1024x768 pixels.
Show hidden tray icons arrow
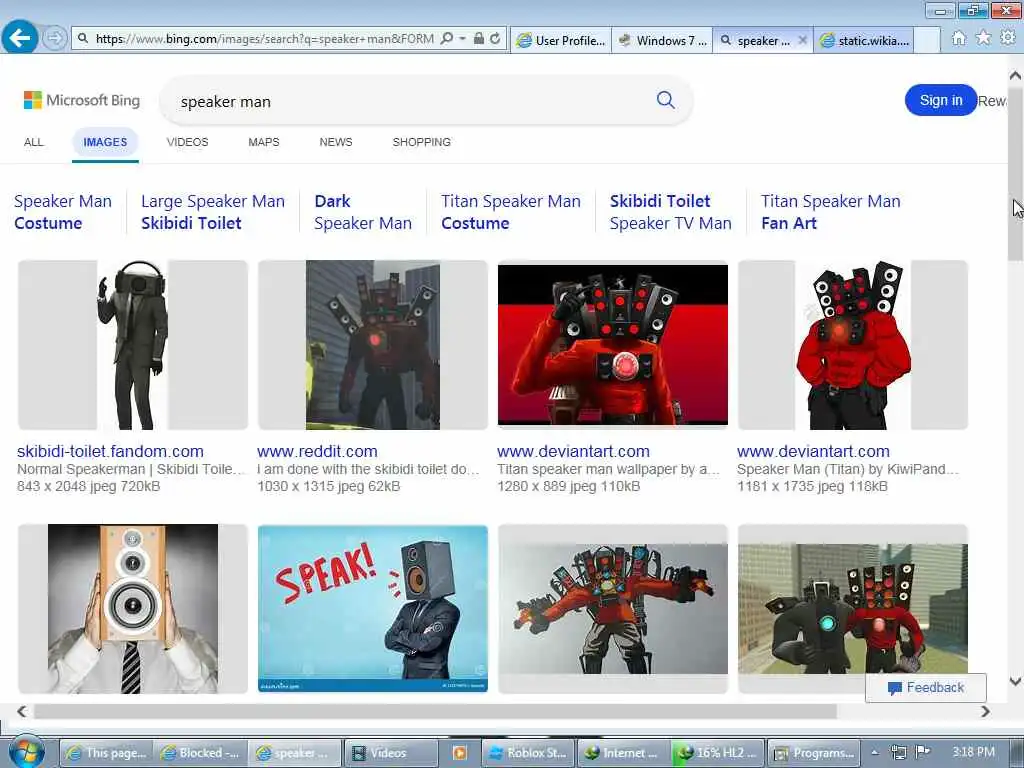[x=875, y=752]
